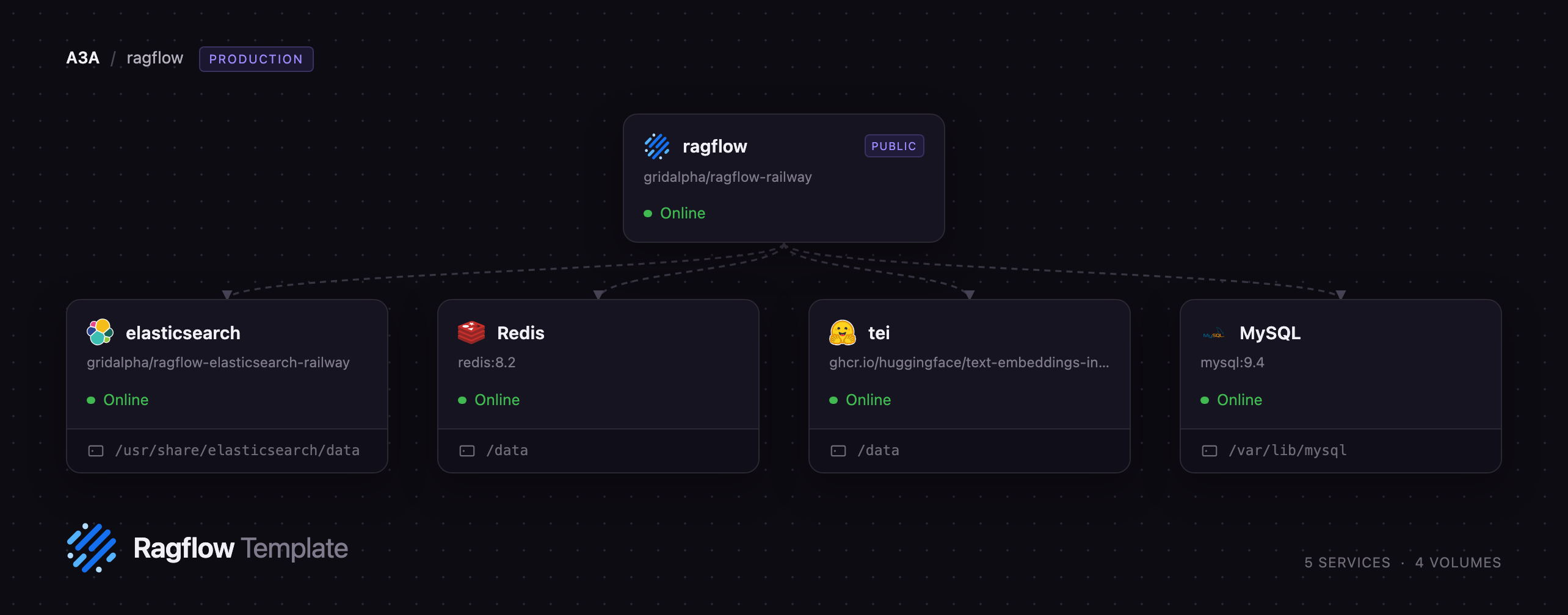
Task: Click the green status dot on elasticsearch card
Action: click(x=91, y=400)
